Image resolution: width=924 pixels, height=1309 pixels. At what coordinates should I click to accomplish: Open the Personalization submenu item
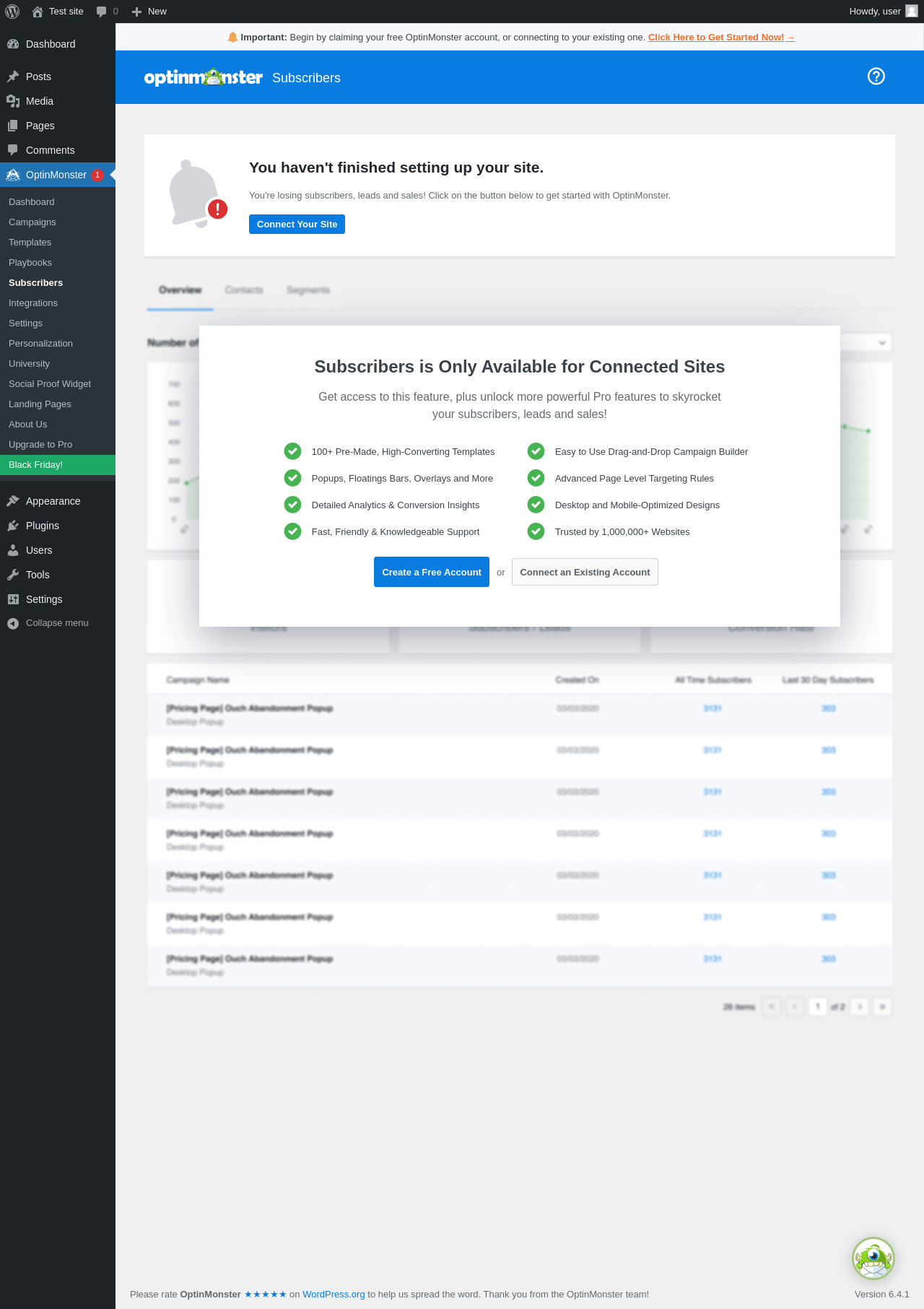click(58, 344)
